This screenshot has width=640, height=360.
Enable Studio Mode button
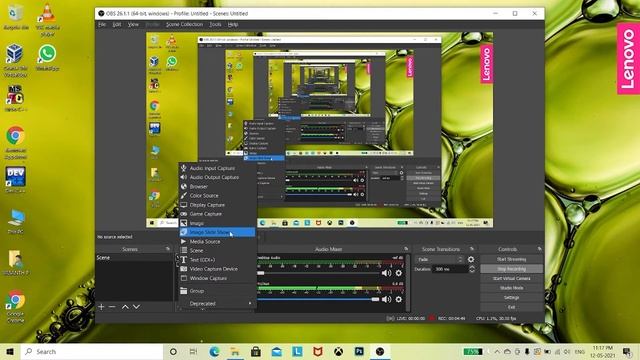point(511,288)
